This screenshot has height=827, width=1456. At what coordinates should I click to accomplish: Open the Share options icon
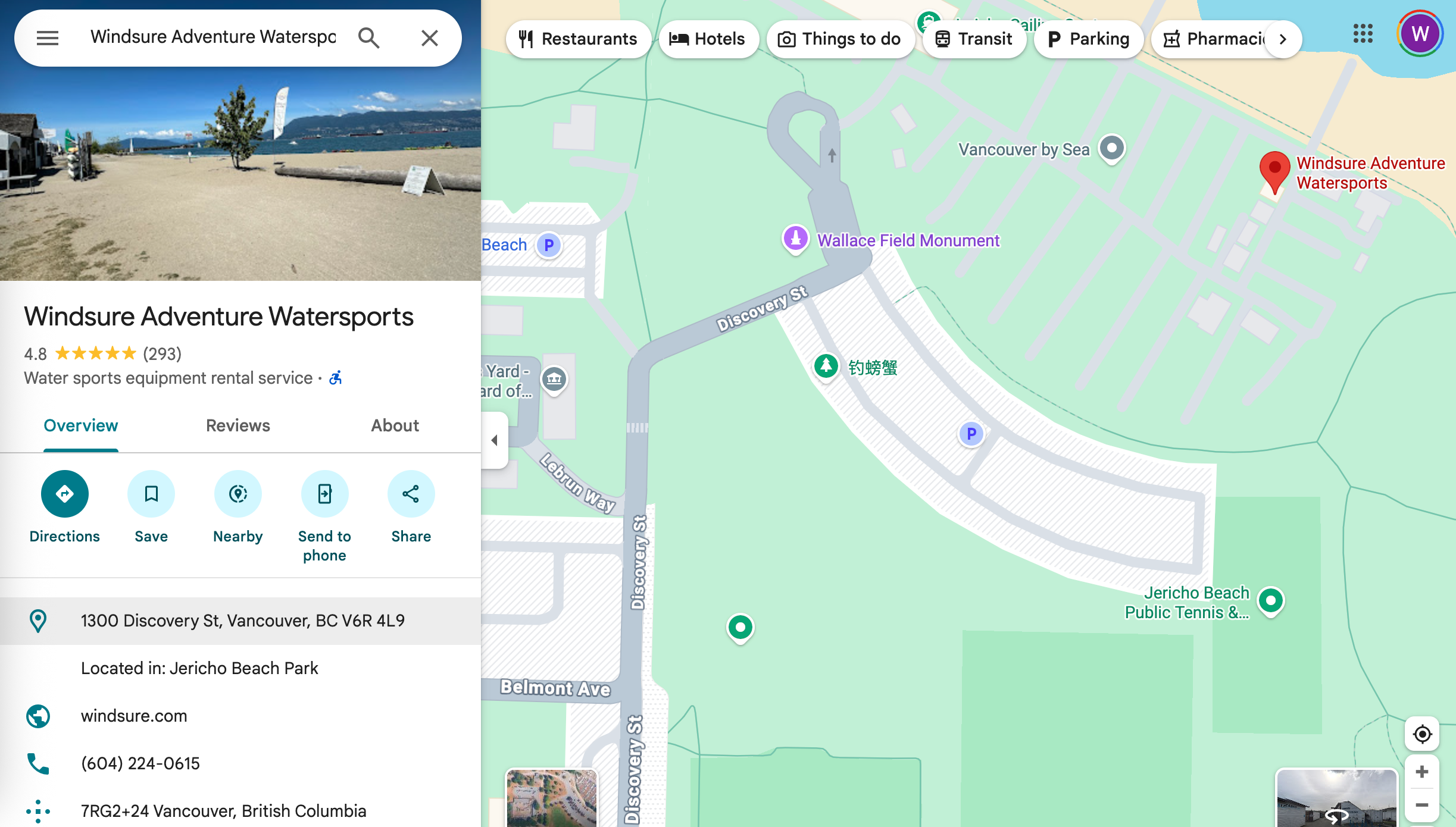(x=411, y=494)
